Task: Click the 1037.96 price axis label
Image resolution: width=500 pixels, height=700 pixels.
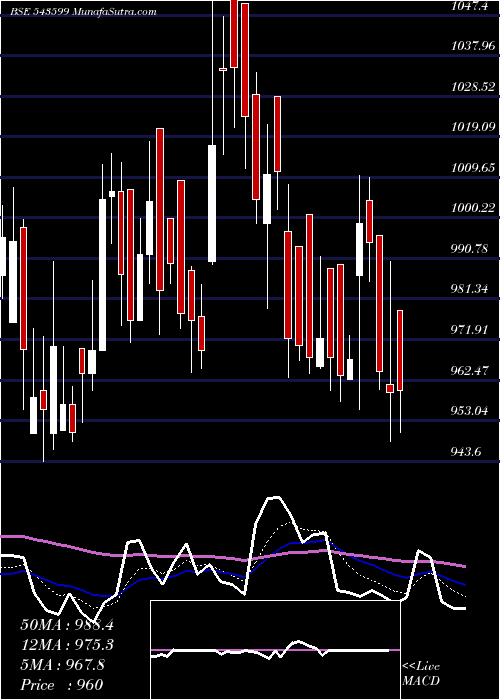Action: tap(472, 46)
